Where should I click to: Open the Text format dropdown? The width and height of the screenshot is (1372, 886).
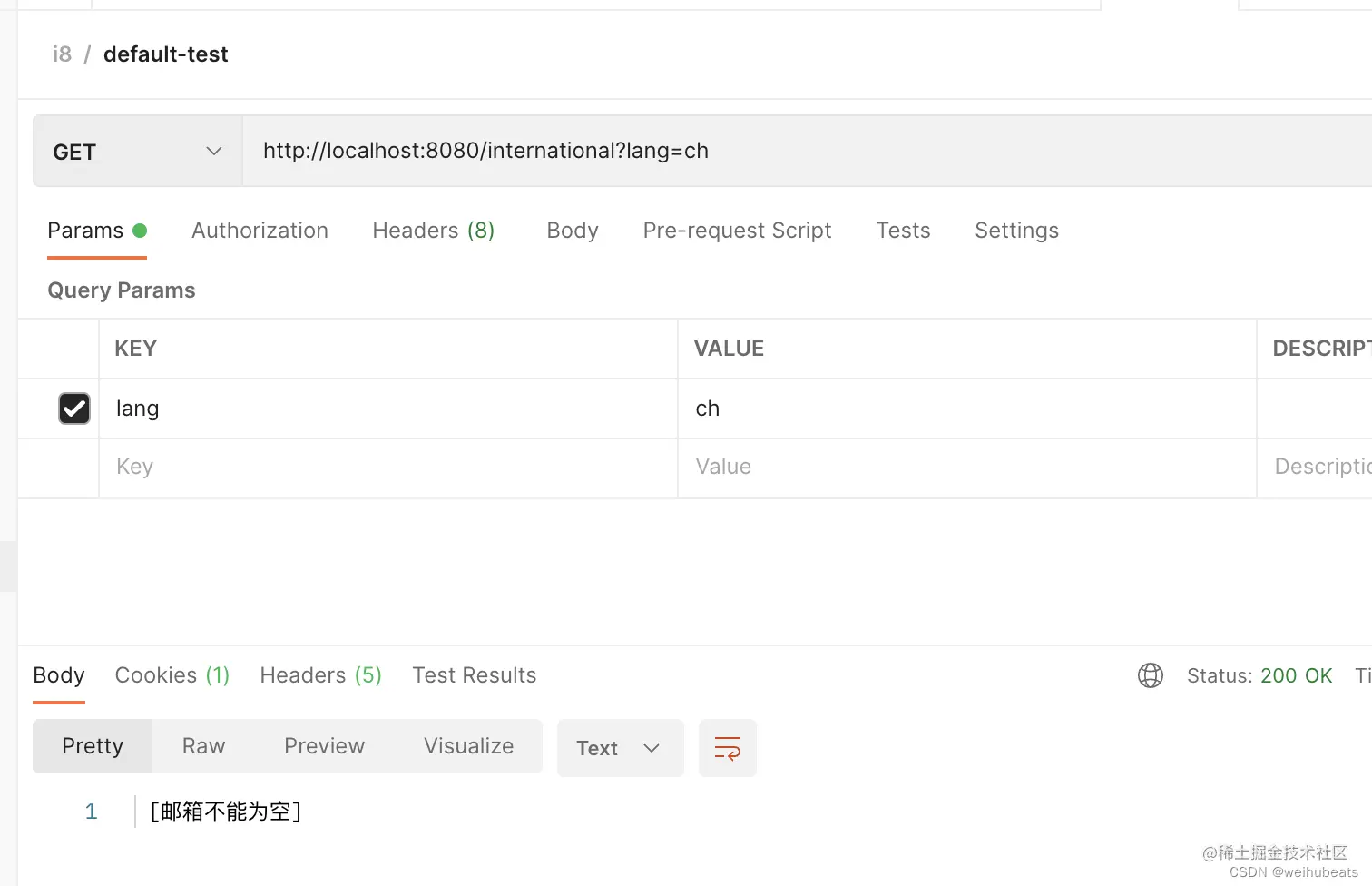click(620, 748)
